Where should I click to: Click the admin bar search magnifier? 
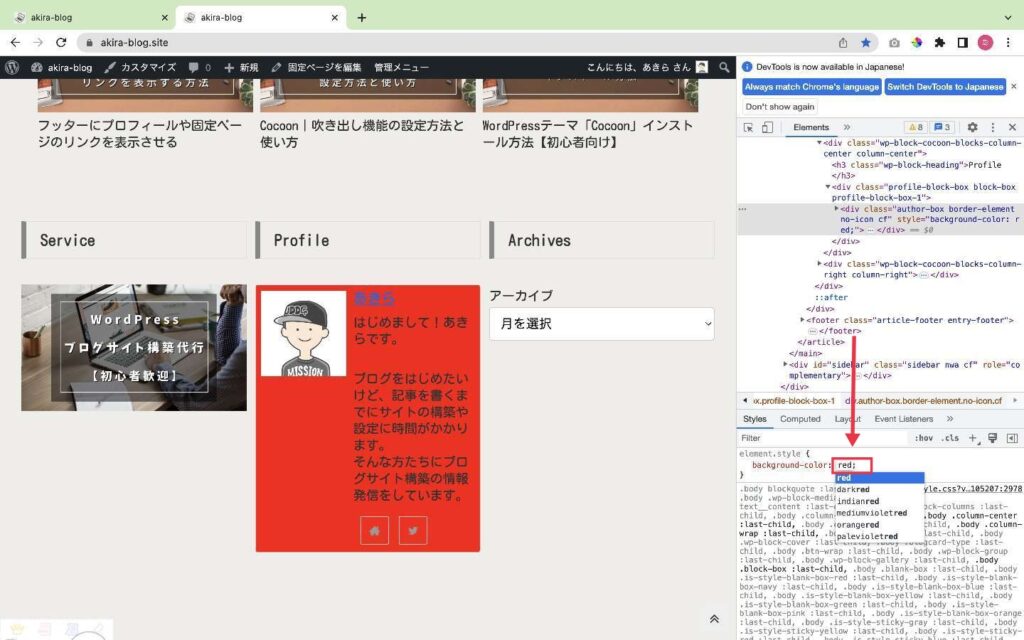(x=724, y=67)
